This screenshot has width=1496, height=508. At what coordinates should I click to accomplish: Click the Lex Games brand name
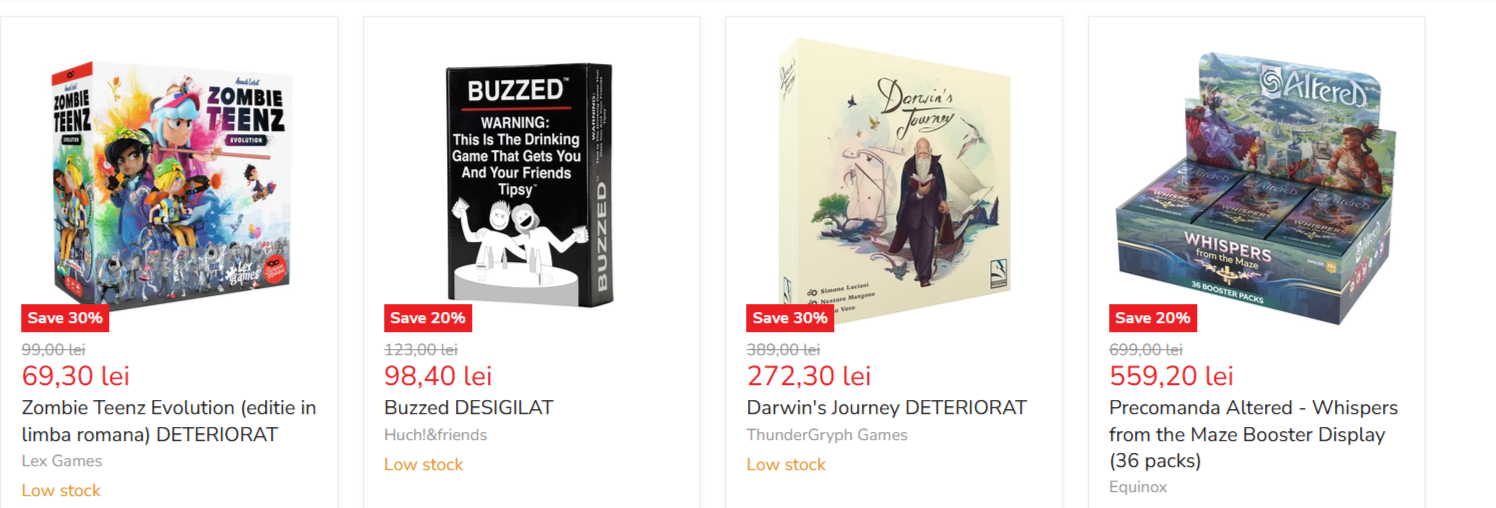62,461
